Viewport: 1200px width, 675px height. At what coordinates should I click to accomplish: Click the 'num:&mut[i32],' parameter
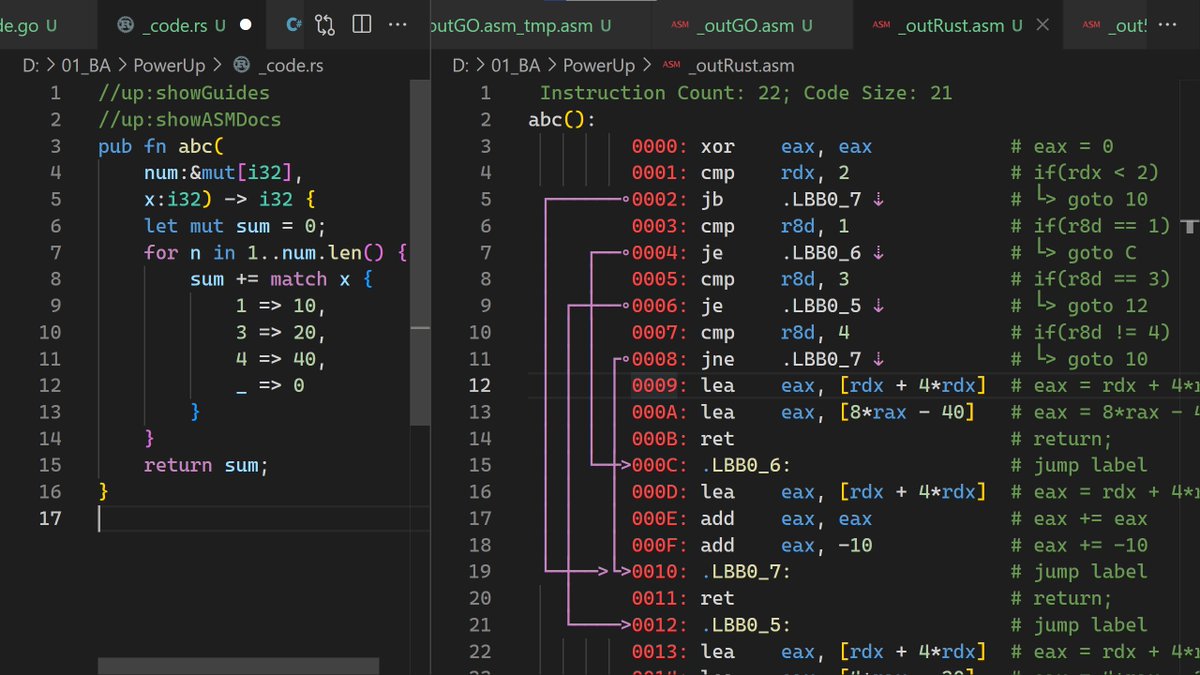222,173
